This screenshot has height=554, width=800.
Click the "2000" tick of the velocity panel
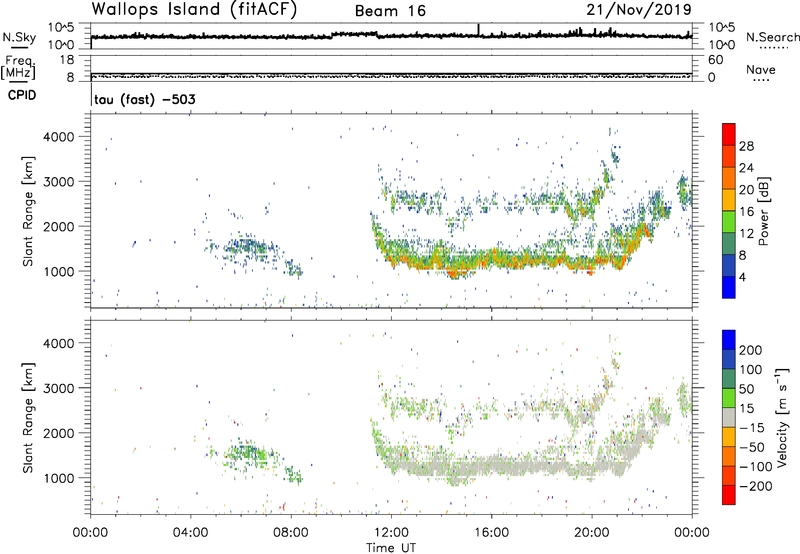pyautogui.click(x=59, y=433)
